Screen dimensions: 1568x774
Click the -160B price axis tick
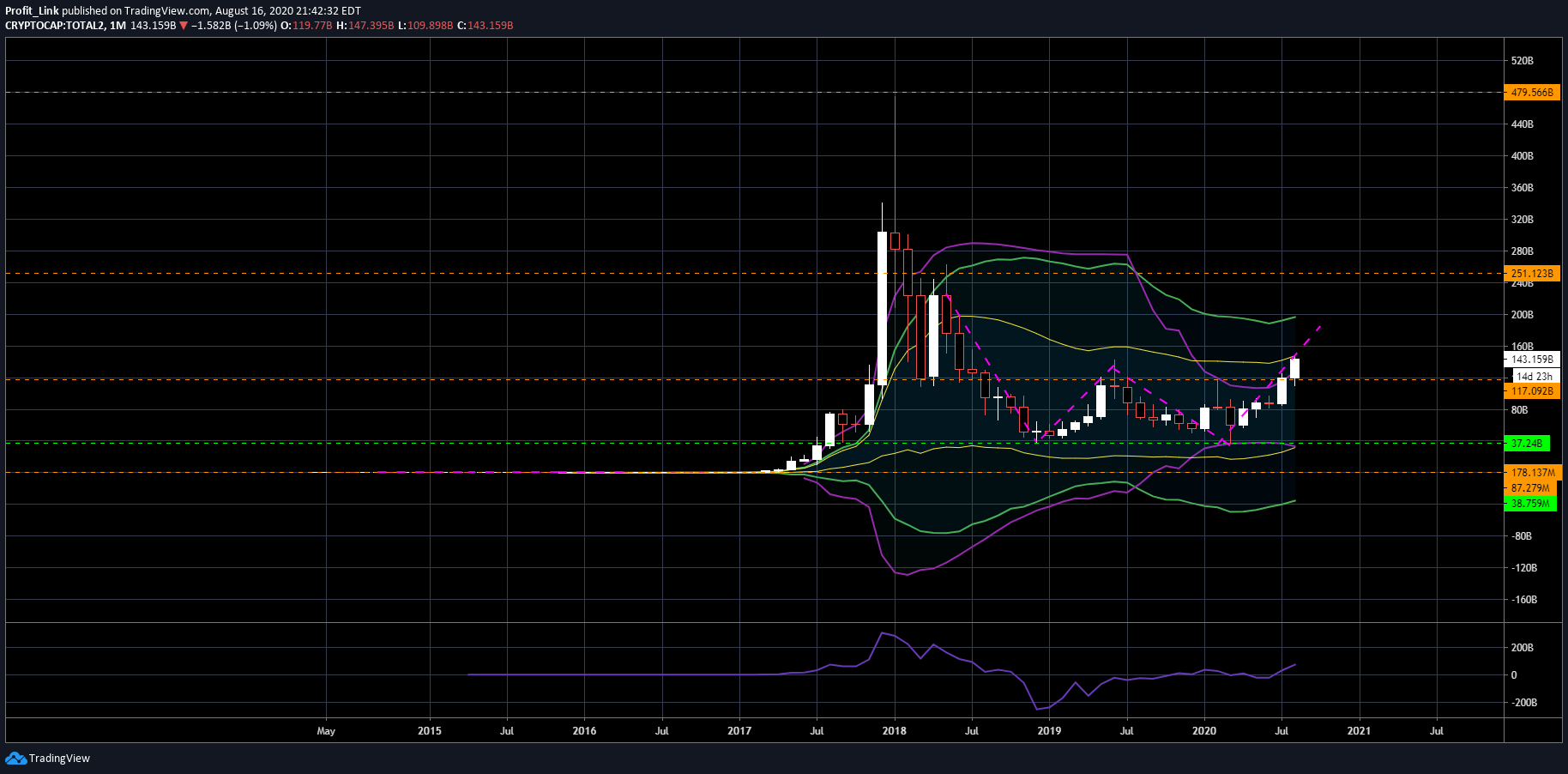point(1524,600)
